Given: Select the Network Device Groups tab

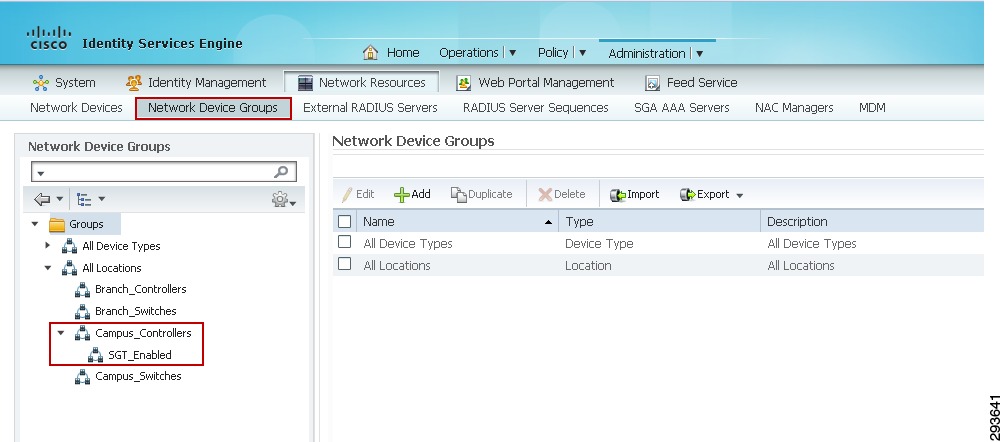Looking at the screenshot, I should tap(213, 108).
